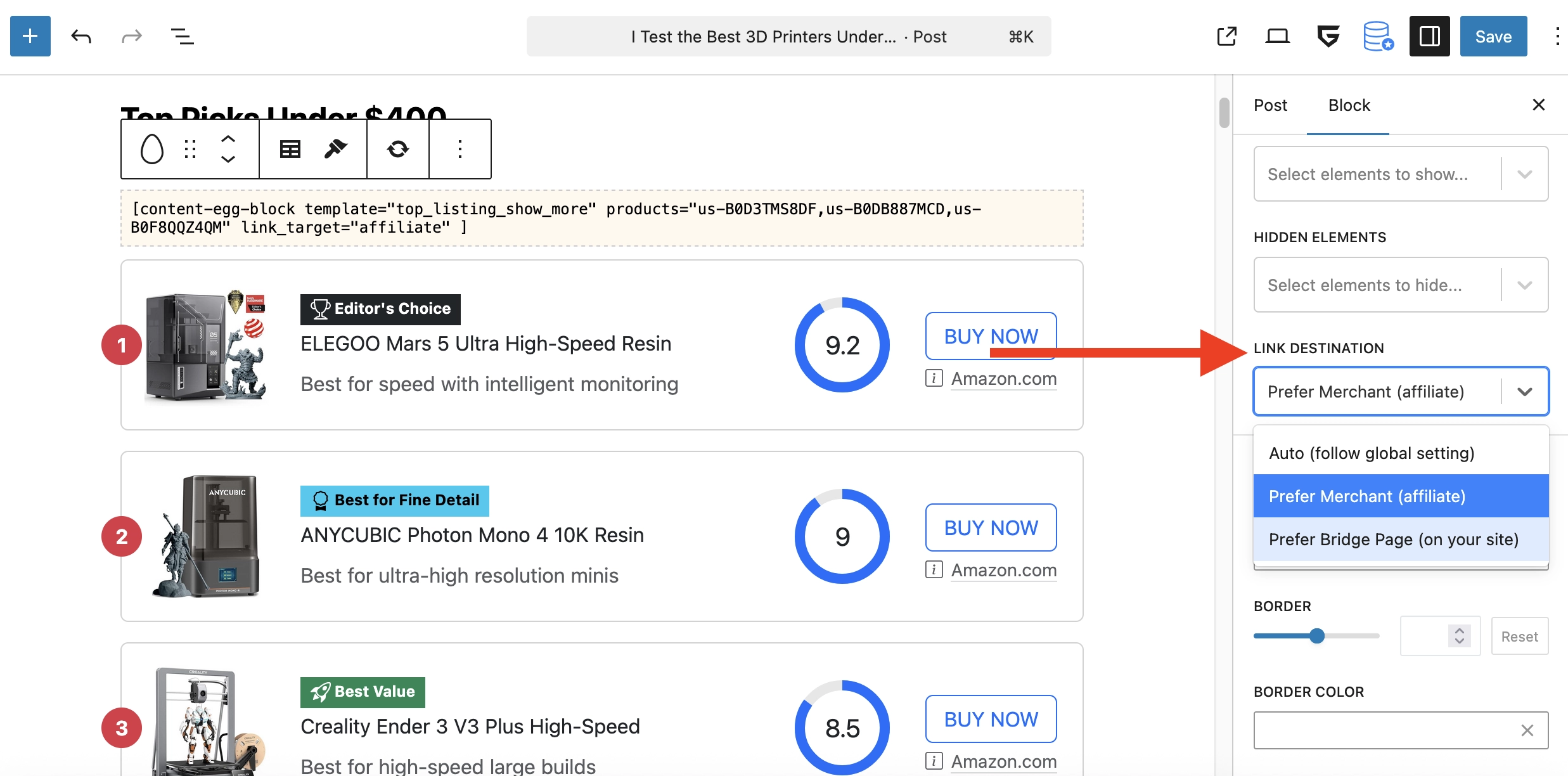Click the block table layout icon
Image resolution: width=1568 pixels, height=776 pixels.
point(290,149)
